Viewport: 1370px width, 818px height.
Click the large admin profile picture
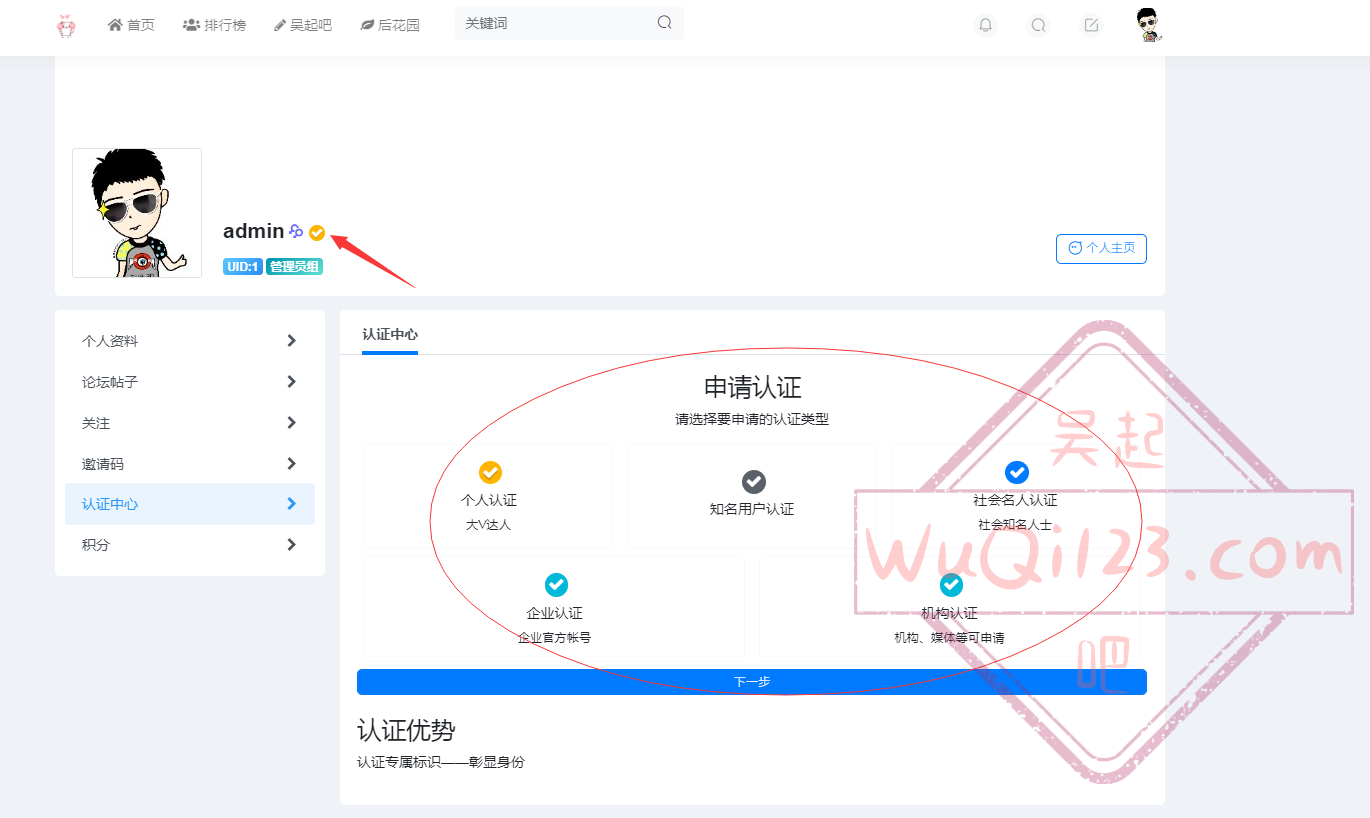click(x=137, y=213)
